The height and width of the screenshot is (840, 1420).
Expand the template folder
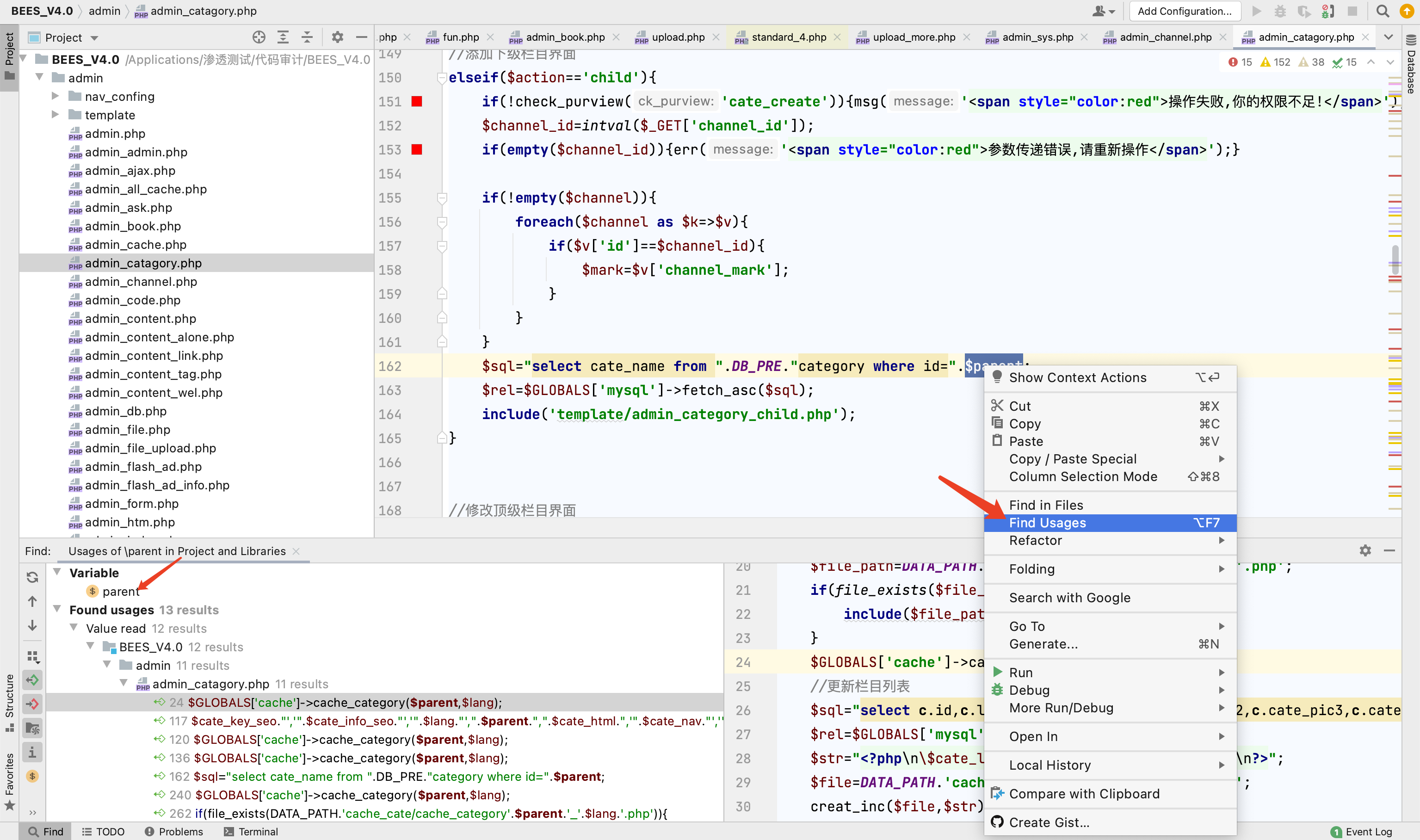pyautogui.click(x=56, y=115)
